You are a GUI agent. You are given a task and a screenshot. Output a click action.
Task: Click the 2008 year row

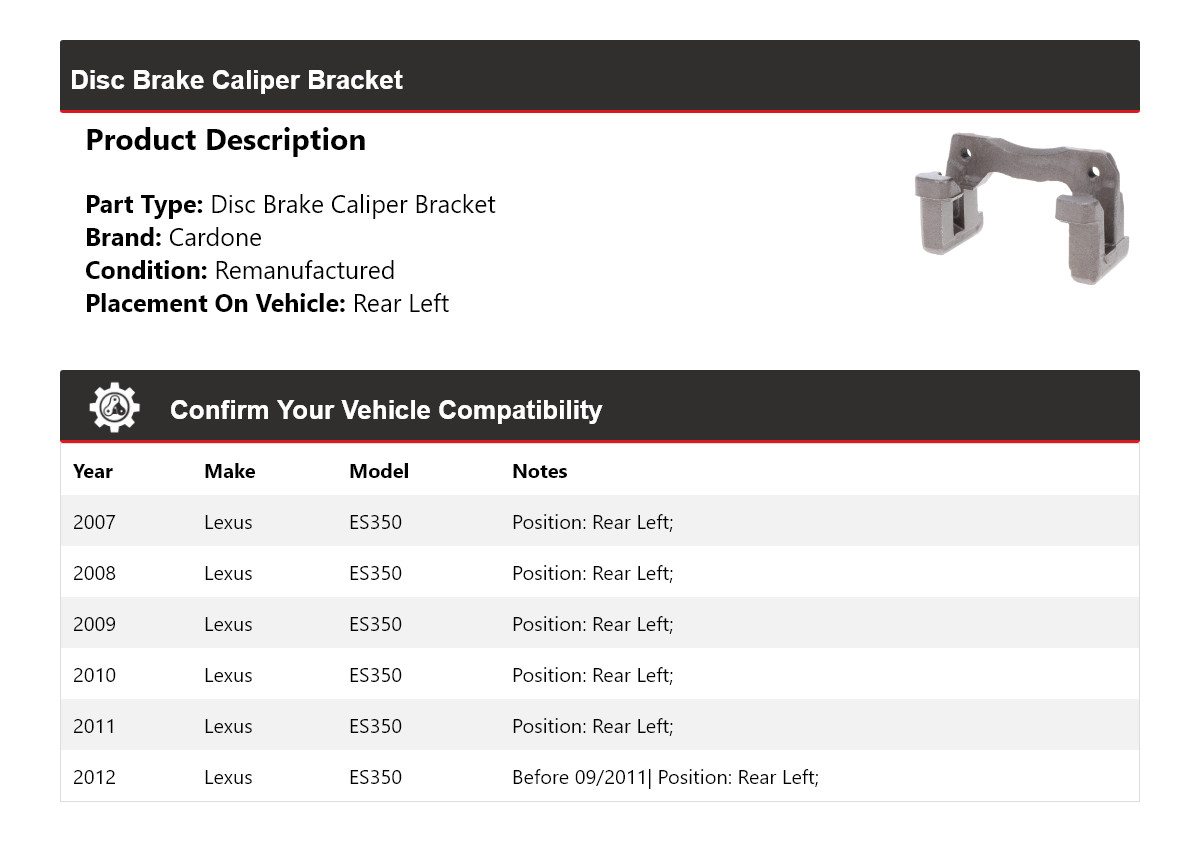click(94, 573)
